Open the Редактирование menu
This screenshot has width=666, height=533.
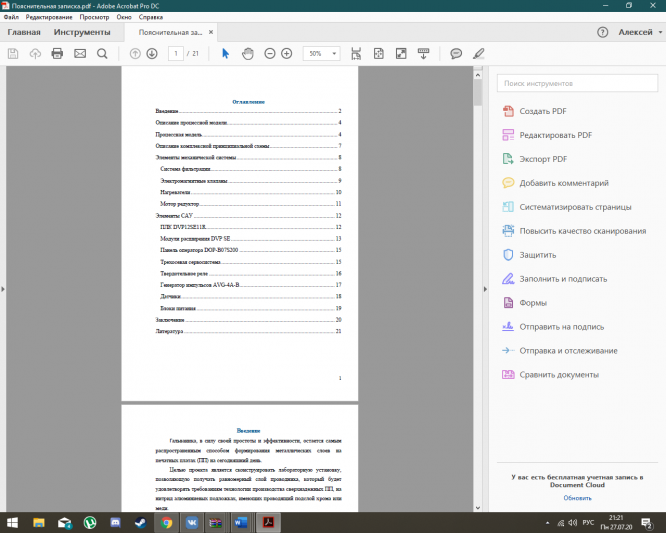pos(49,17)
